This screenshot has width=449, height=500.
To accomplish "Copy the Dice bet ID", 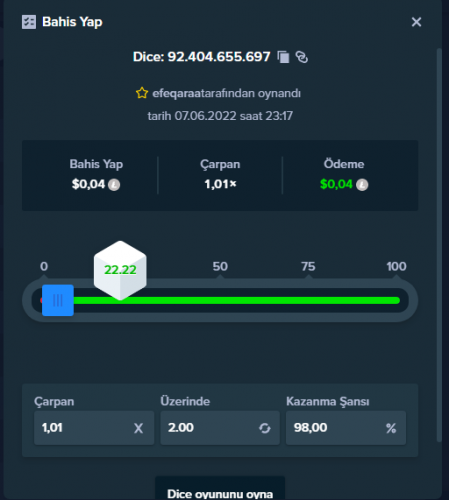I will click(283, 57).
